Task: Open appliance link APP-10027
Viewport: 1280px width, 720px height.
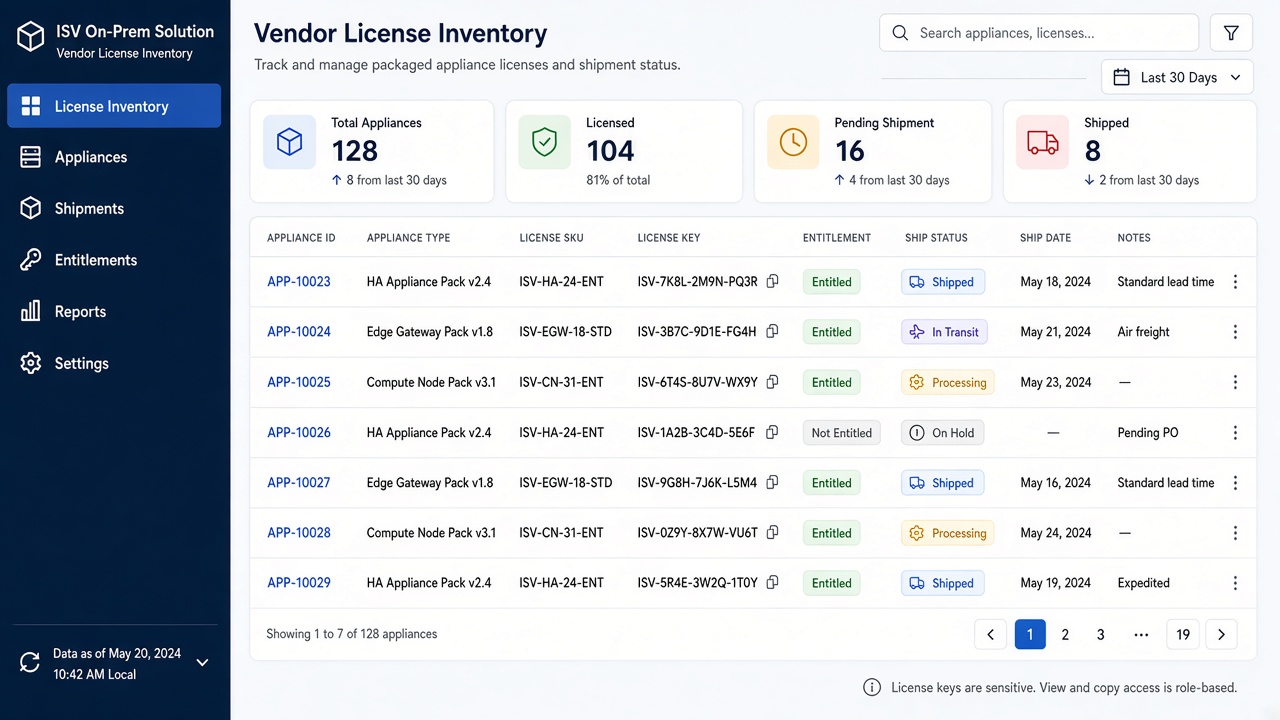Action: pos(299,483)
